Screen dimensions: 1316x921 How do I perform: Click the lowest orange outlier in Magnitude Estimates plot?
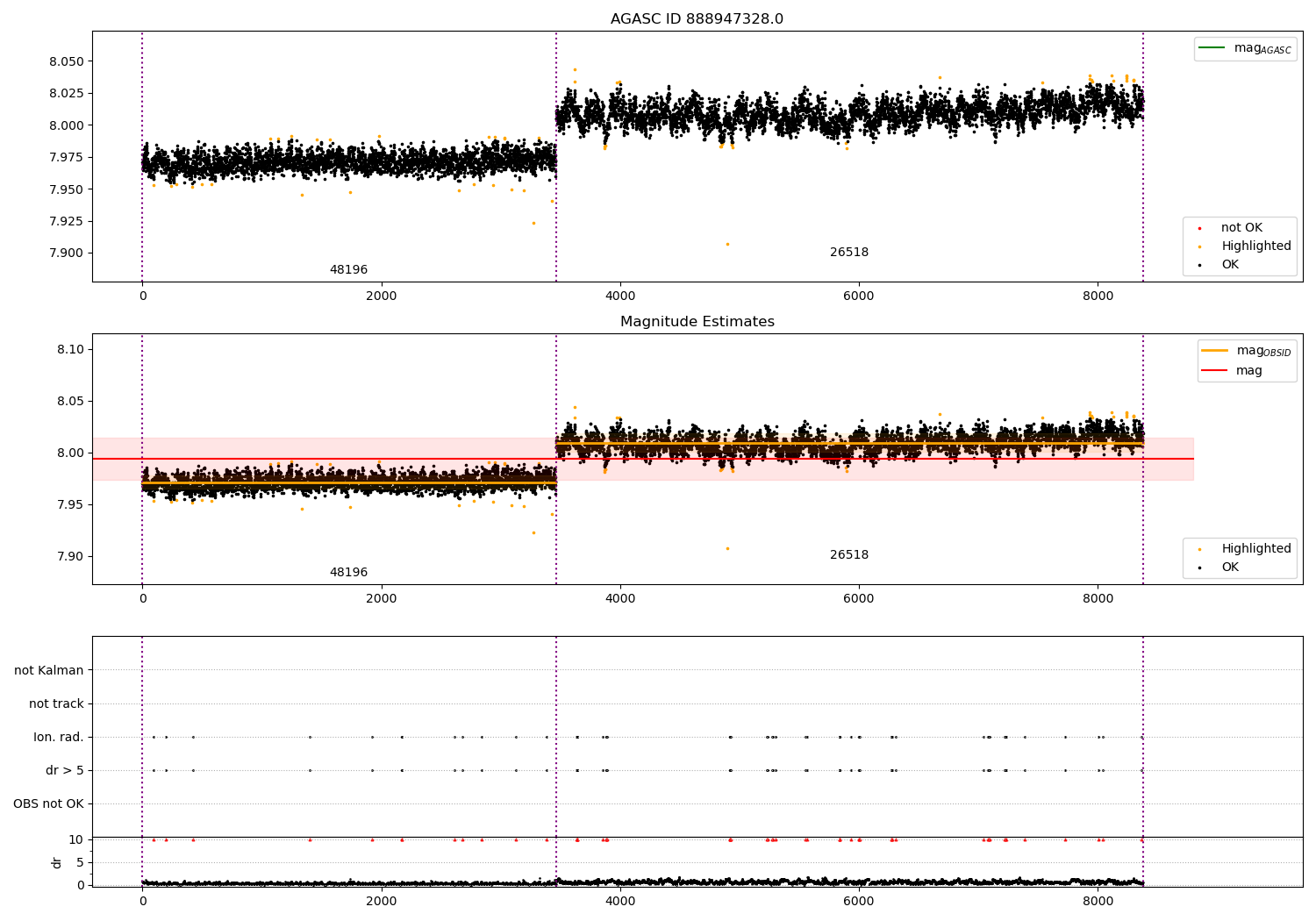point(727,548)
